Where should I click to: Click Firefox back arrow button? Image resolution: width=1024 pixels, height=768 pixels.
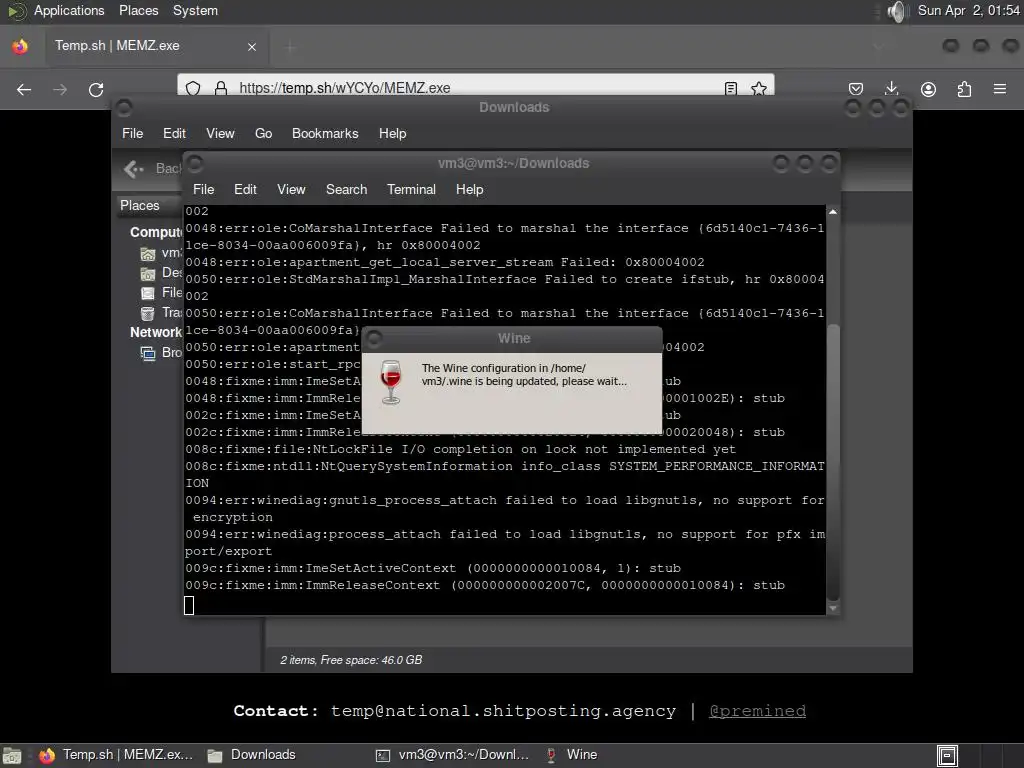24,89
